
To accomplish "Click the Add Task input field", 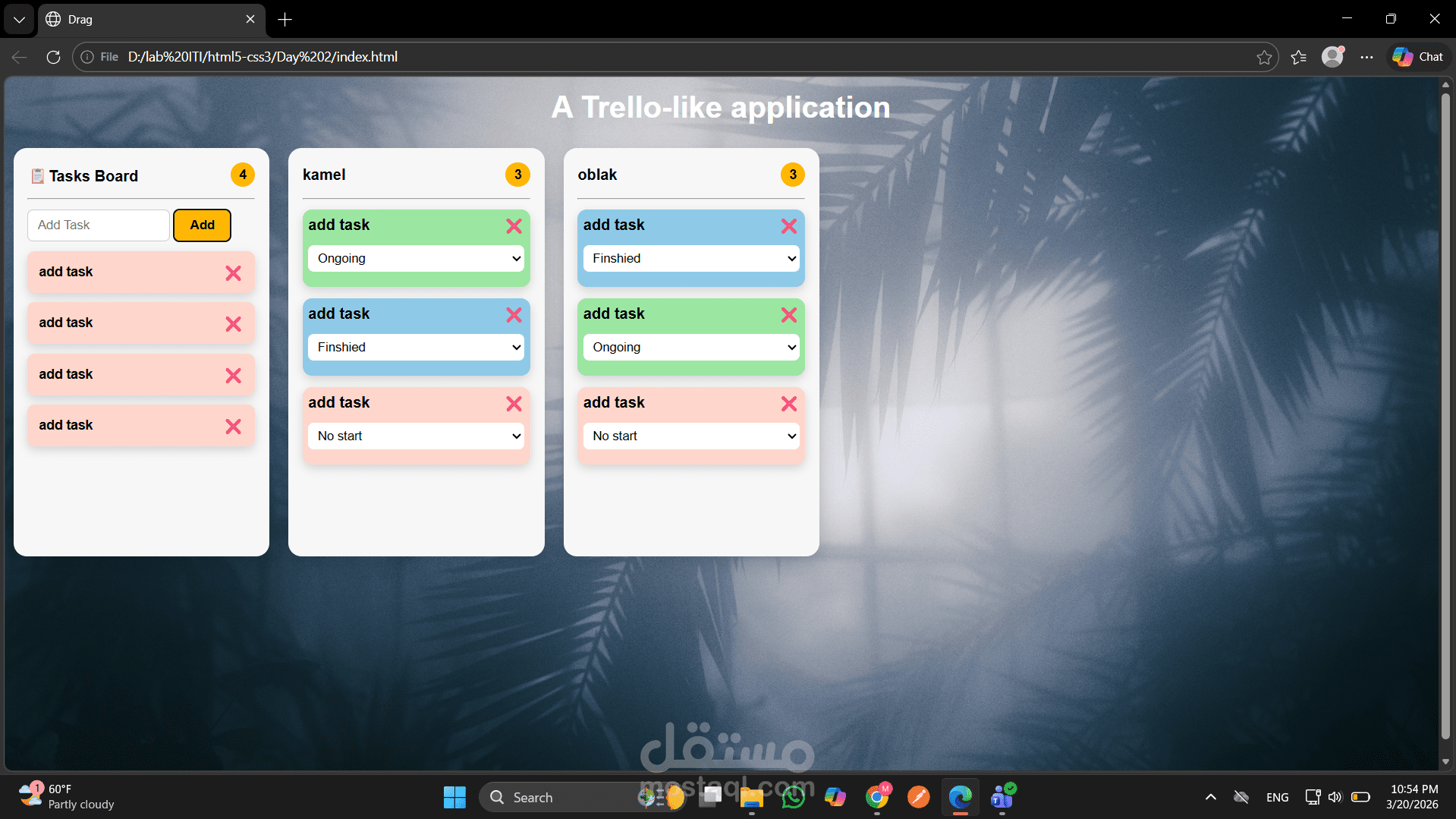I will pyautogui.click(x=98, y=225).
